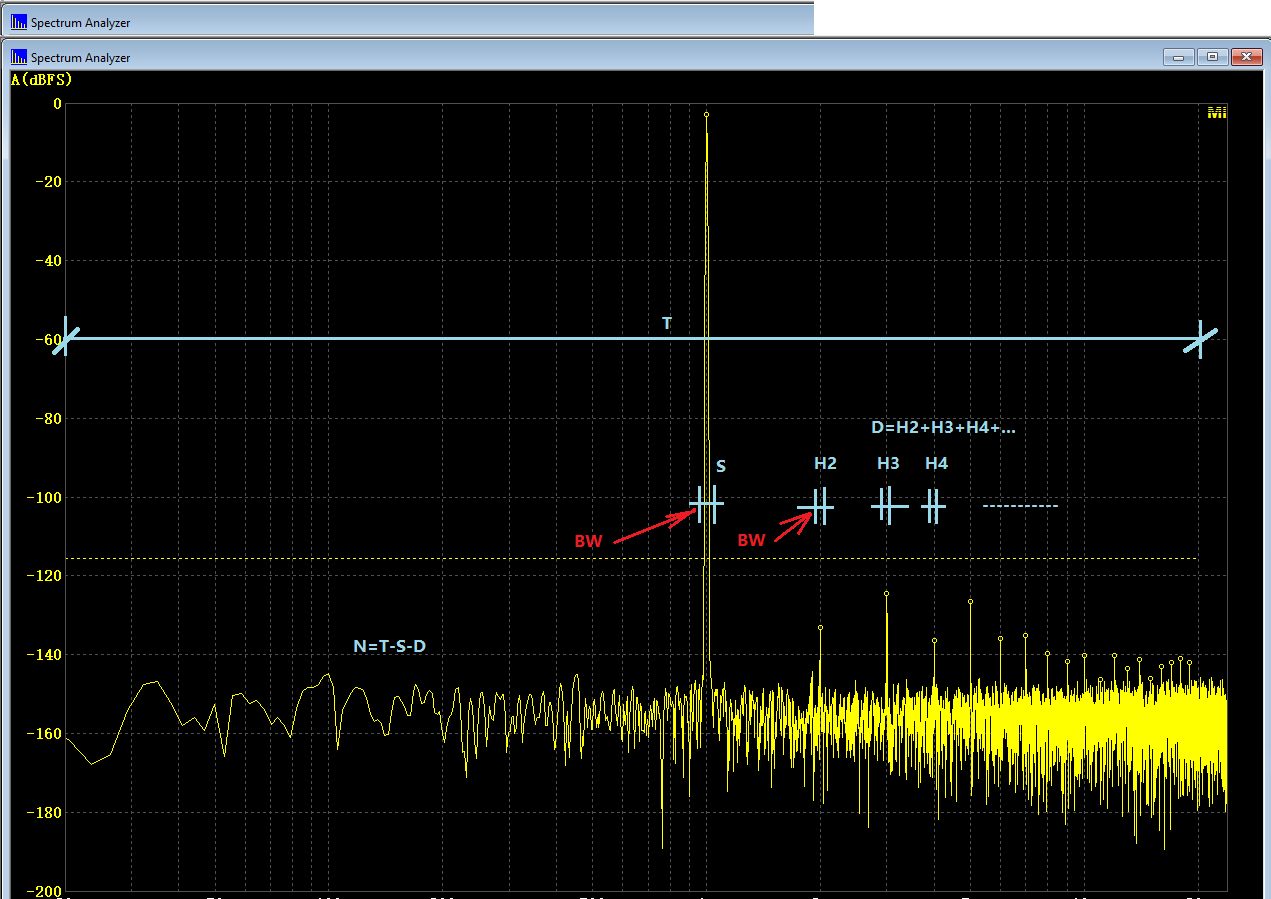
Task: Click the left end cross of T line
Action: tap(66, 338)
